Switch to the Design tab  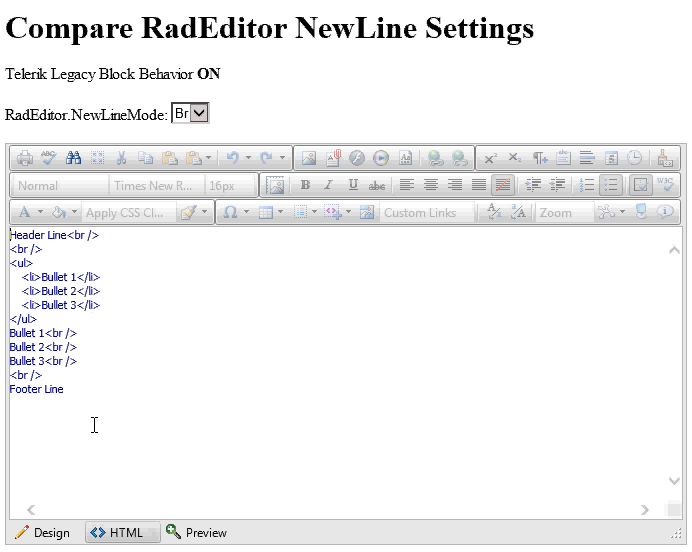42,533
